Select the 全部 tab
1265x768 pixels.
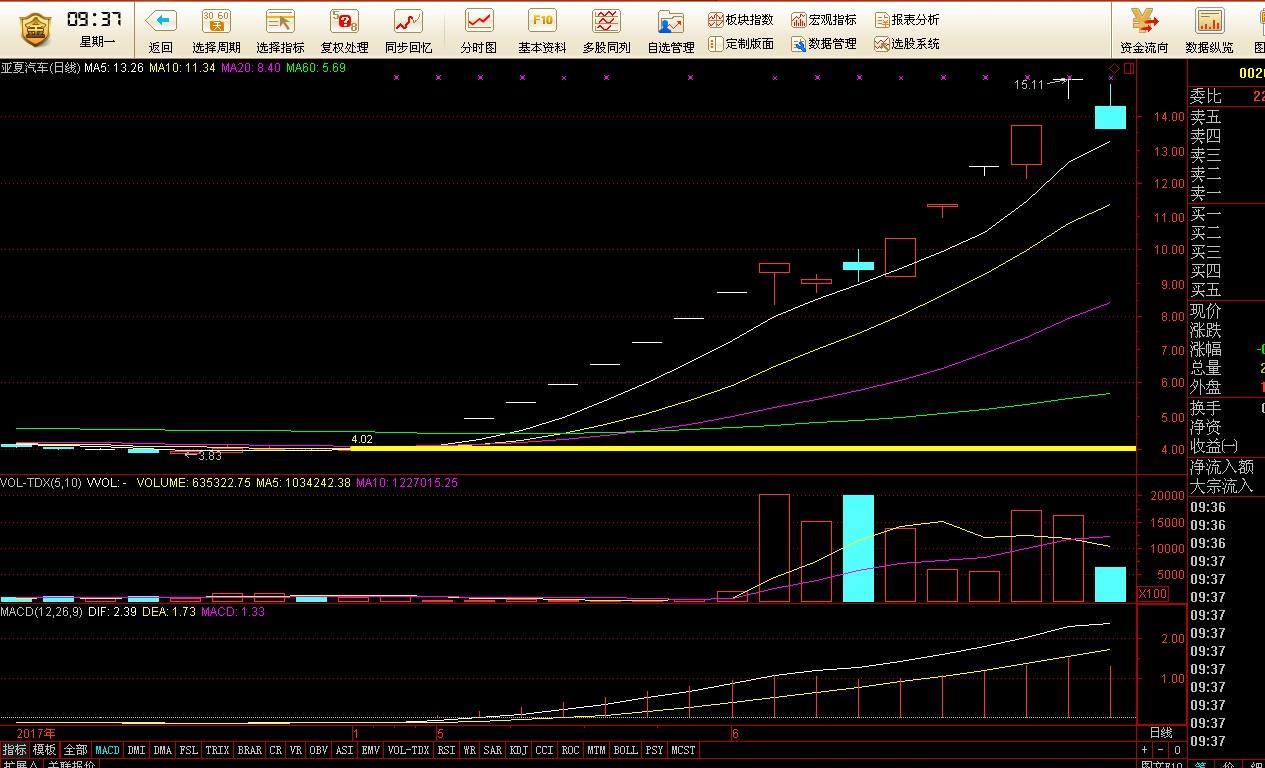75,750
